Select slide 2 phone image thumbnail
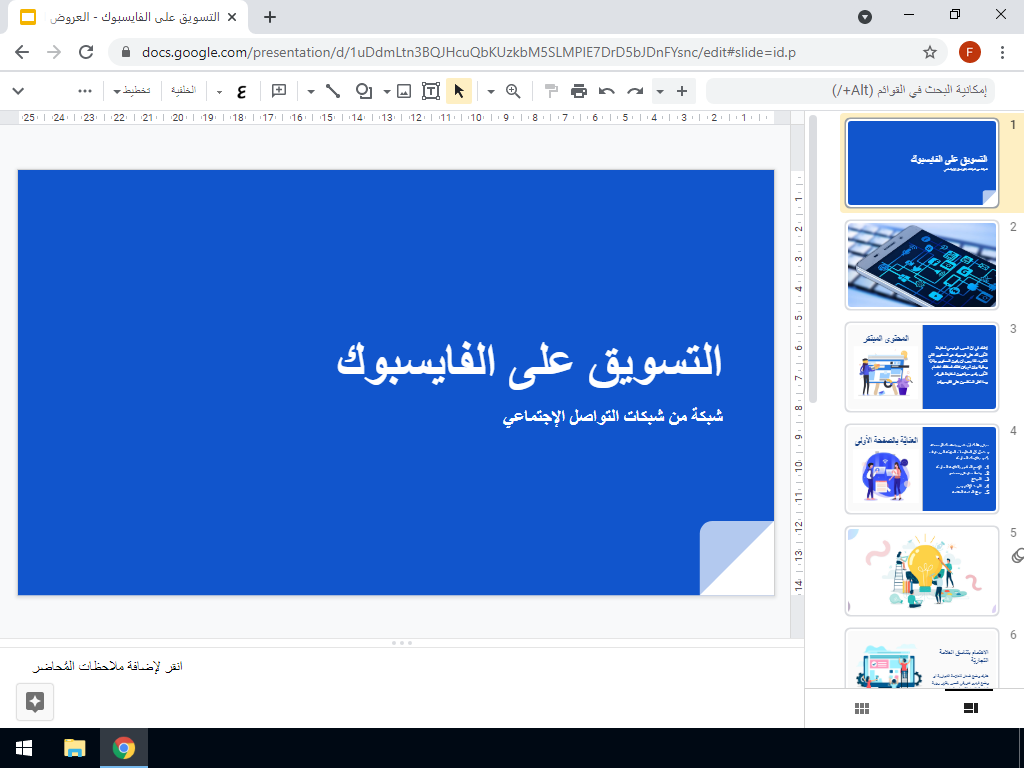 point(921,264)
